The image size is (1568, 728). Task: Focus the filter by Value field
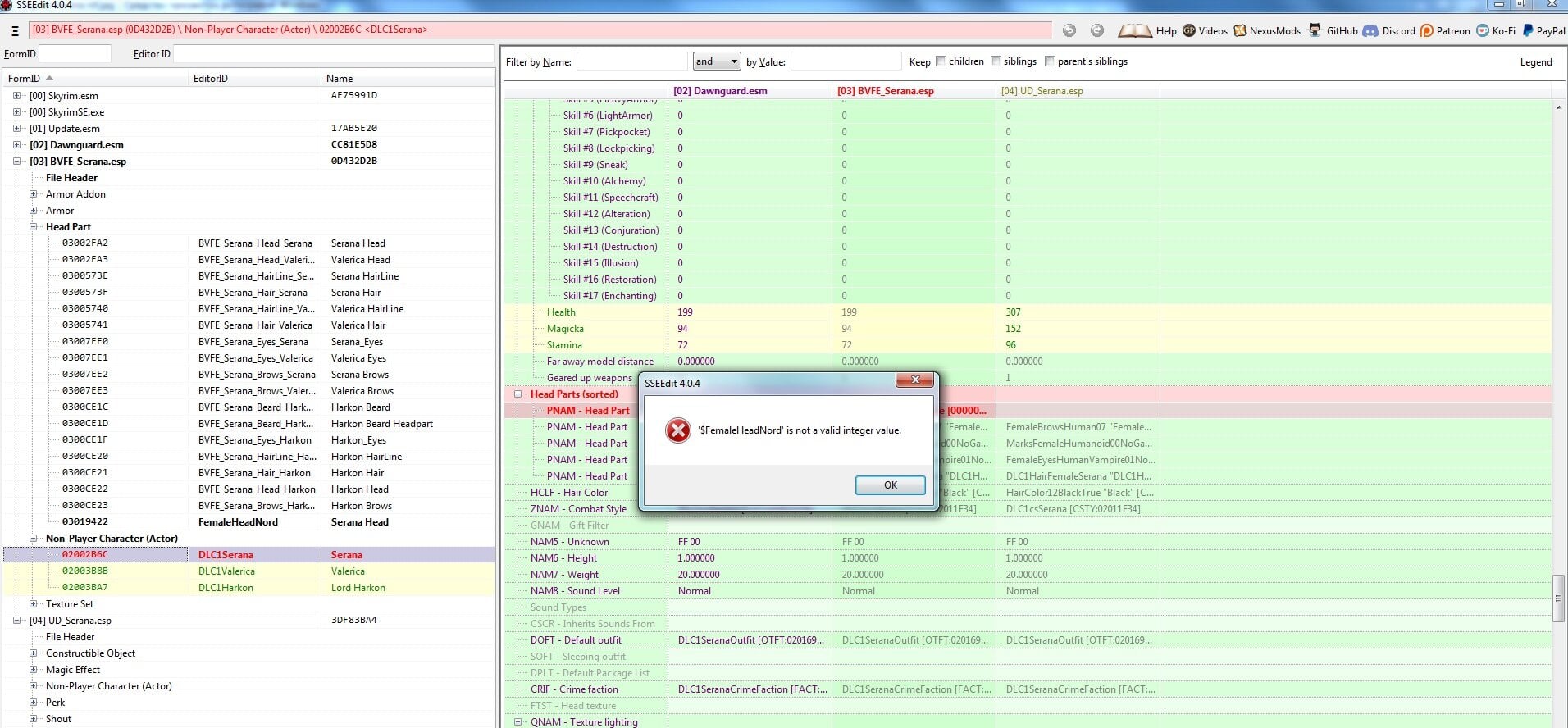point(846,61)
